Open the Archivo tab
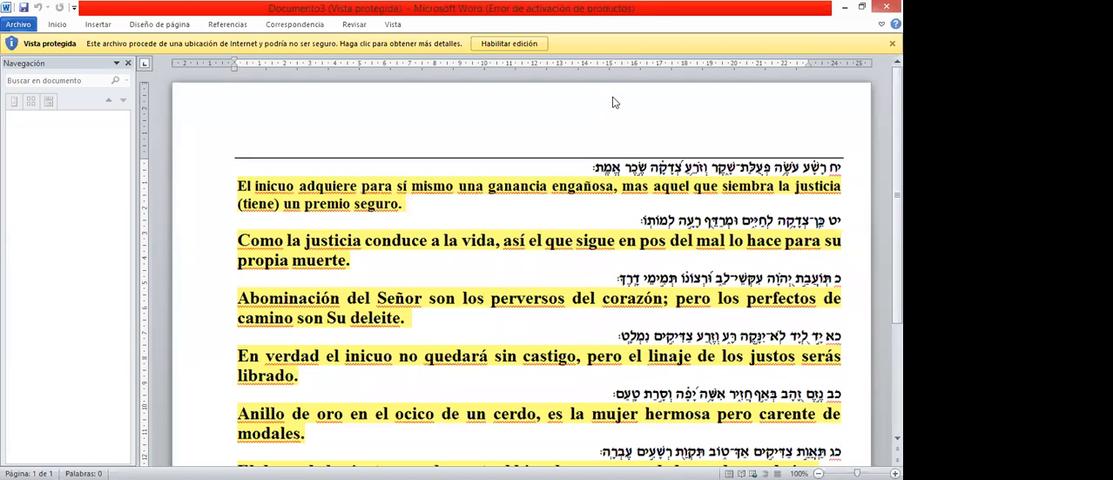The width and height of the screenshot is (1113, 480). pyautogui.click(x=18, y=24)
